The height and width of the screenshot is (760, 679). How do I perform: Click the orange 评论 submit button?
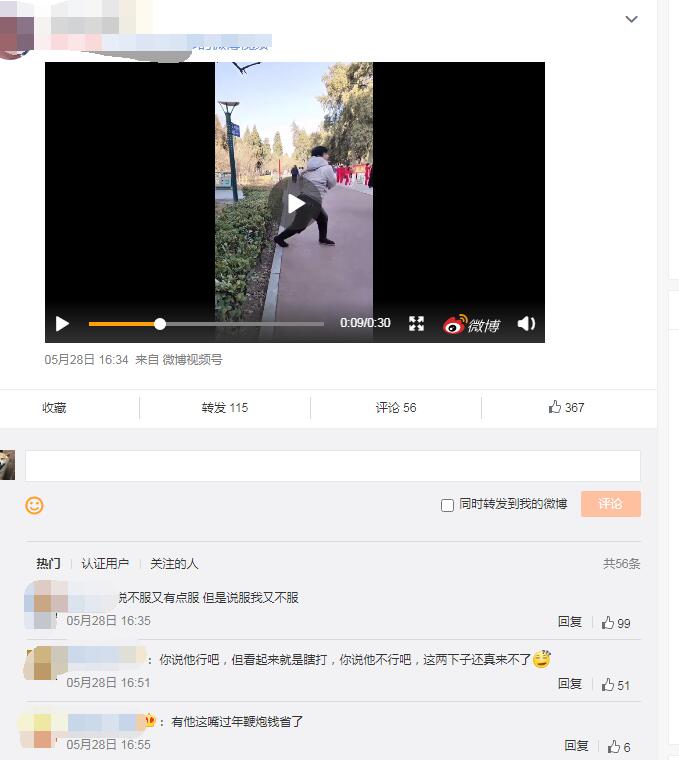click(611, 504)
